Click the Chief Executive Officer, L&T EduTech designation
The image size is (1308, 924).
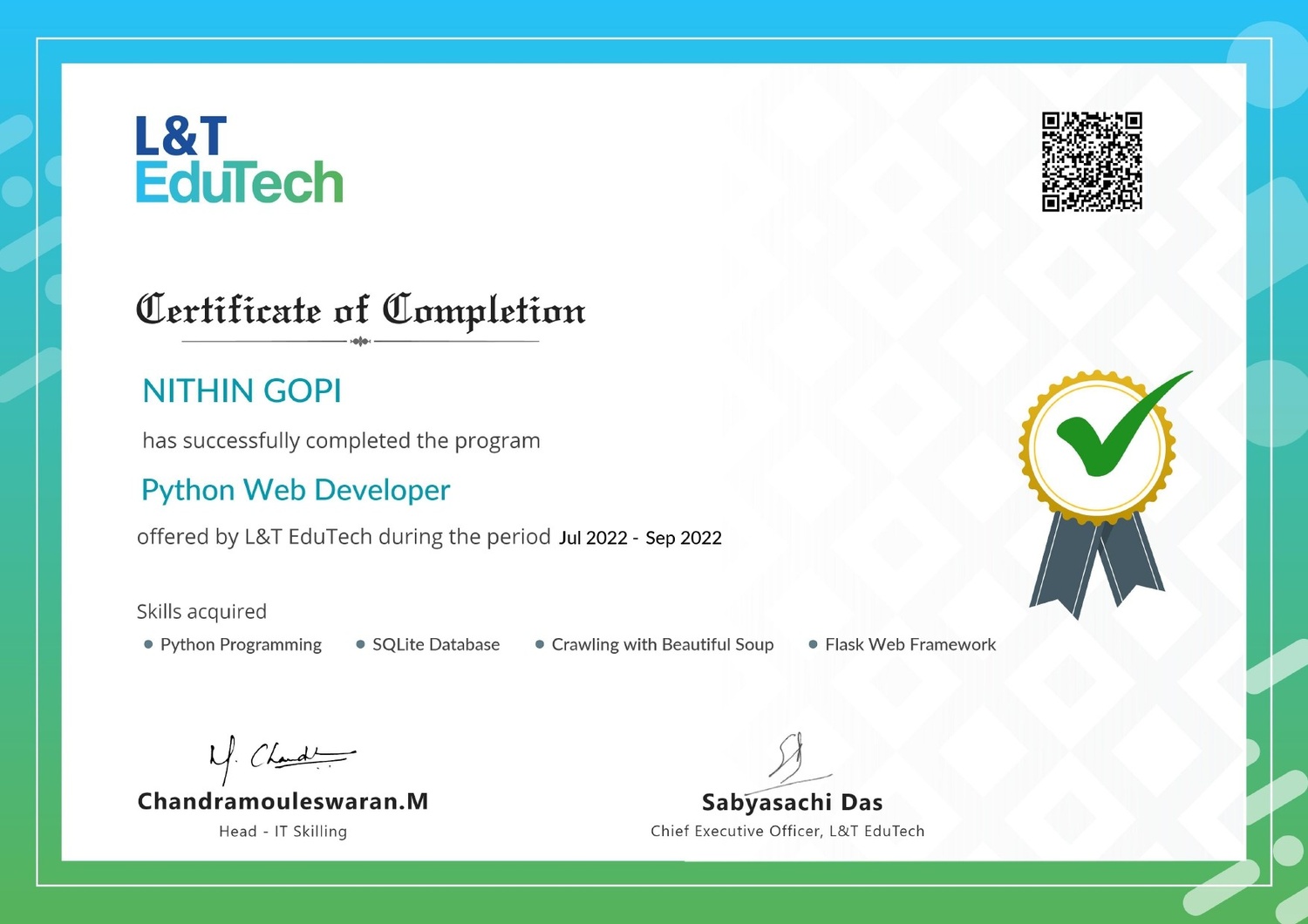pyautogui.click(x=787, y=832)
